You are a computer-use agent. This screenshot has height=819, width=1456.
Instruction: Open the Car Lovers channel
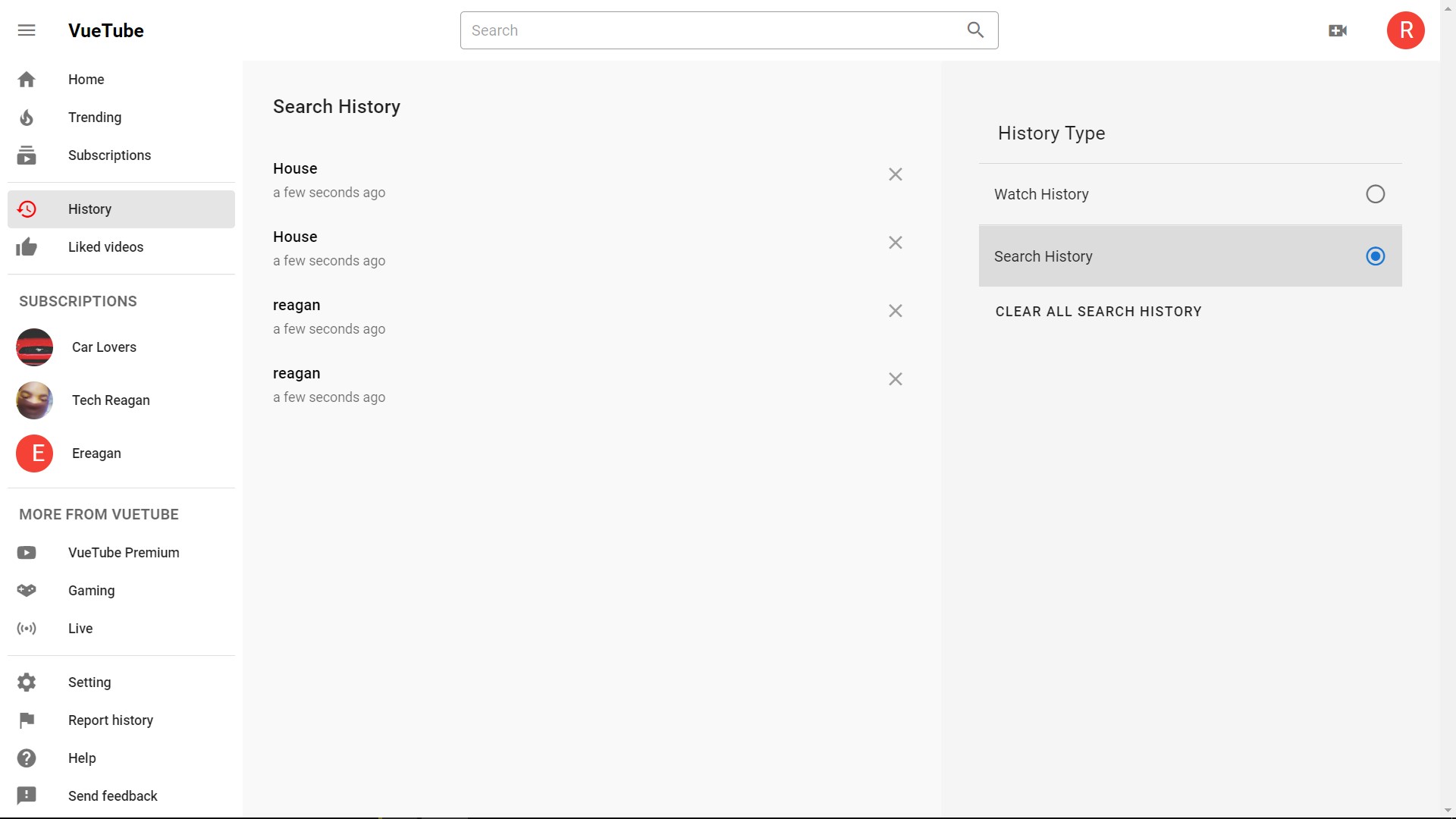pyautogui.click(x=104, y=347)
